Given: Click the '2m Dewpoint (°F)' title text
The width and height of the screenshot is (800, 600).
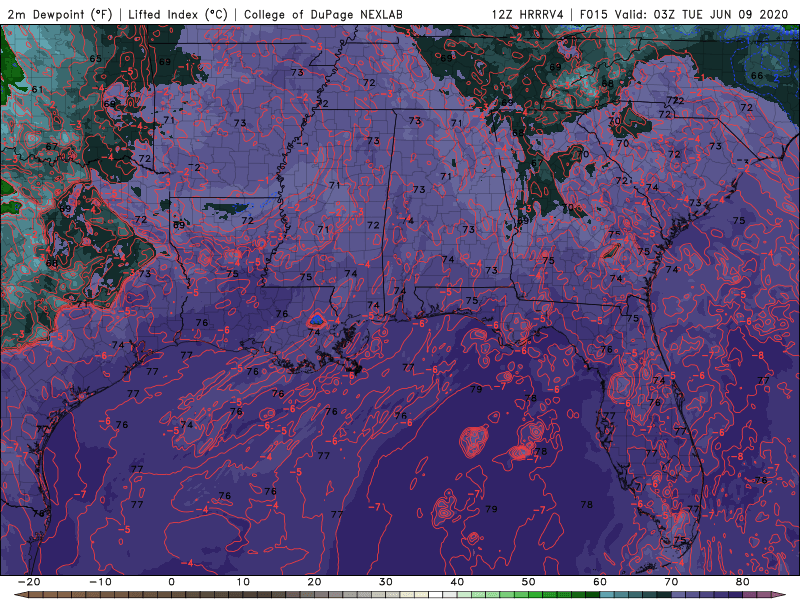Looking at the screenshot, I should coord(60,14).
